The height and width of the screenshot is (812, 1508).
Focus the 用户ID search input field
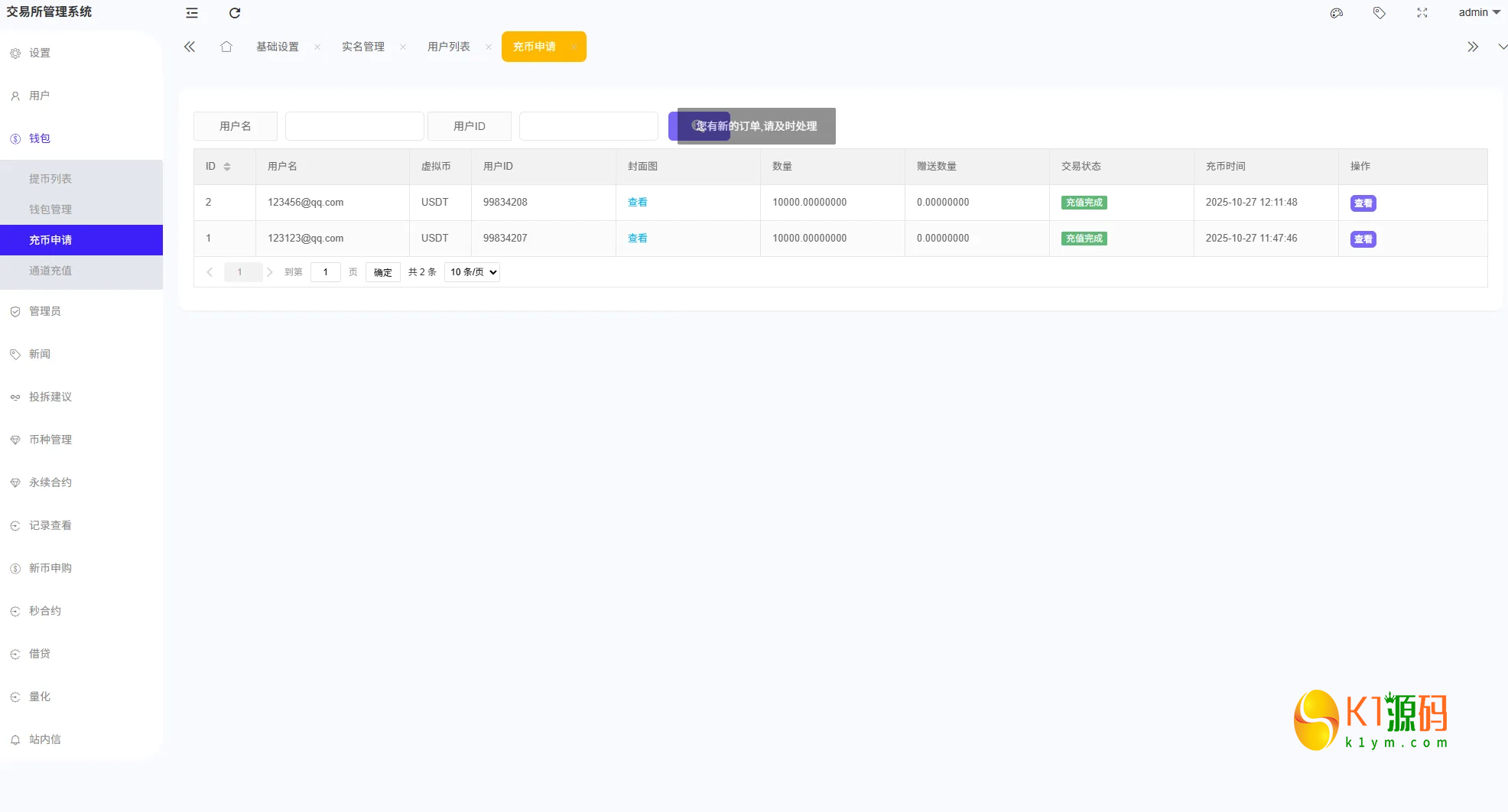click(x=589, y=126)
